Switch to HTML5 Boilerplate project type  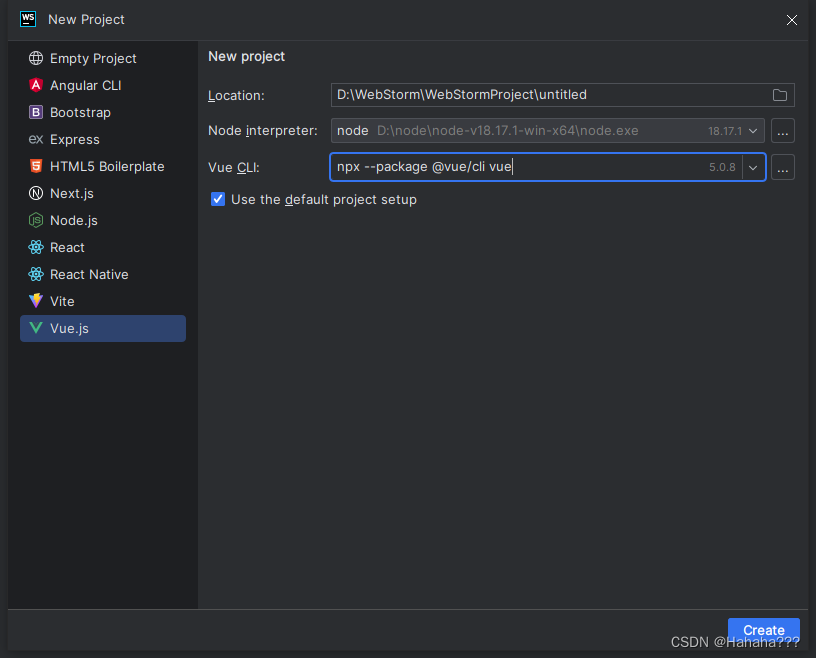(x=103, y=167)
